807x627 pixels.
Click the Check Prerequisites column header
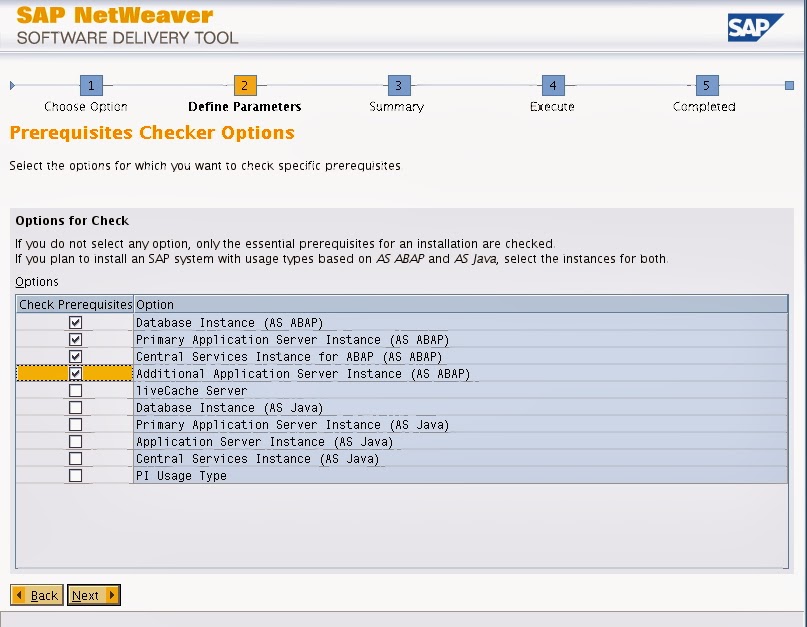(x=75, y=304)
